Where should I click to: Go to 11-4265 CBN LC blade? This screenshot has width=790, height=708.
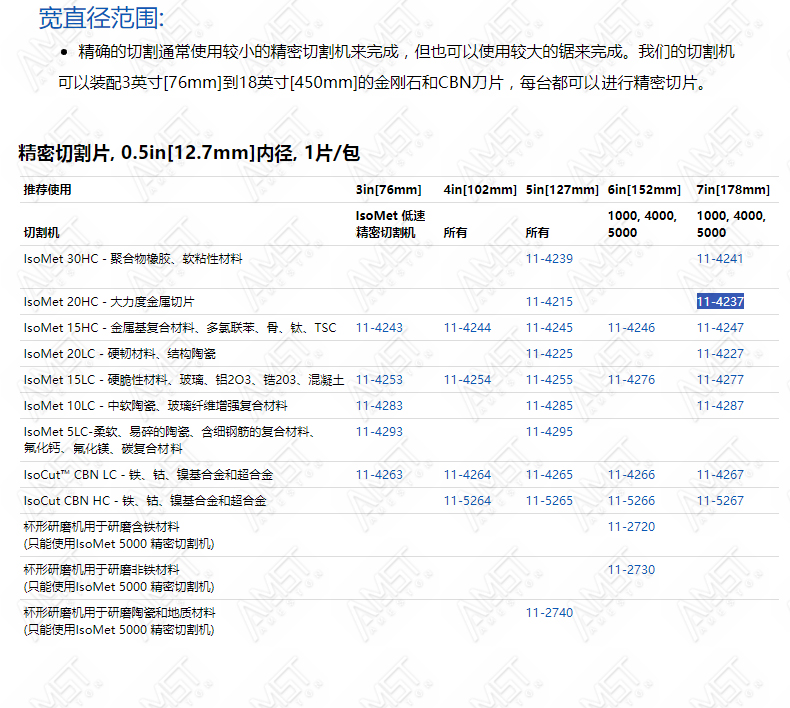[x=549, y=475]
